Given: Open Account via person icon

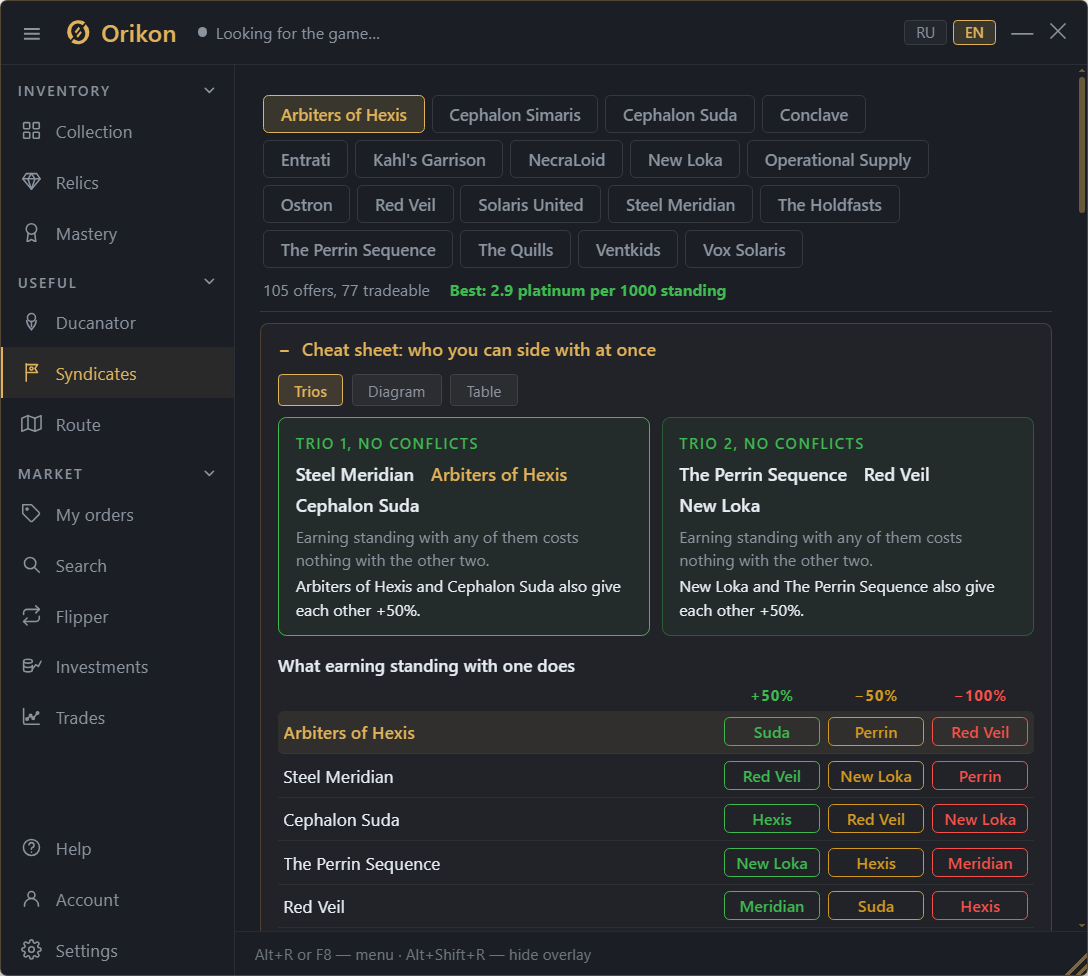Looking at the screenshot, I should click(x=31, y=899).
